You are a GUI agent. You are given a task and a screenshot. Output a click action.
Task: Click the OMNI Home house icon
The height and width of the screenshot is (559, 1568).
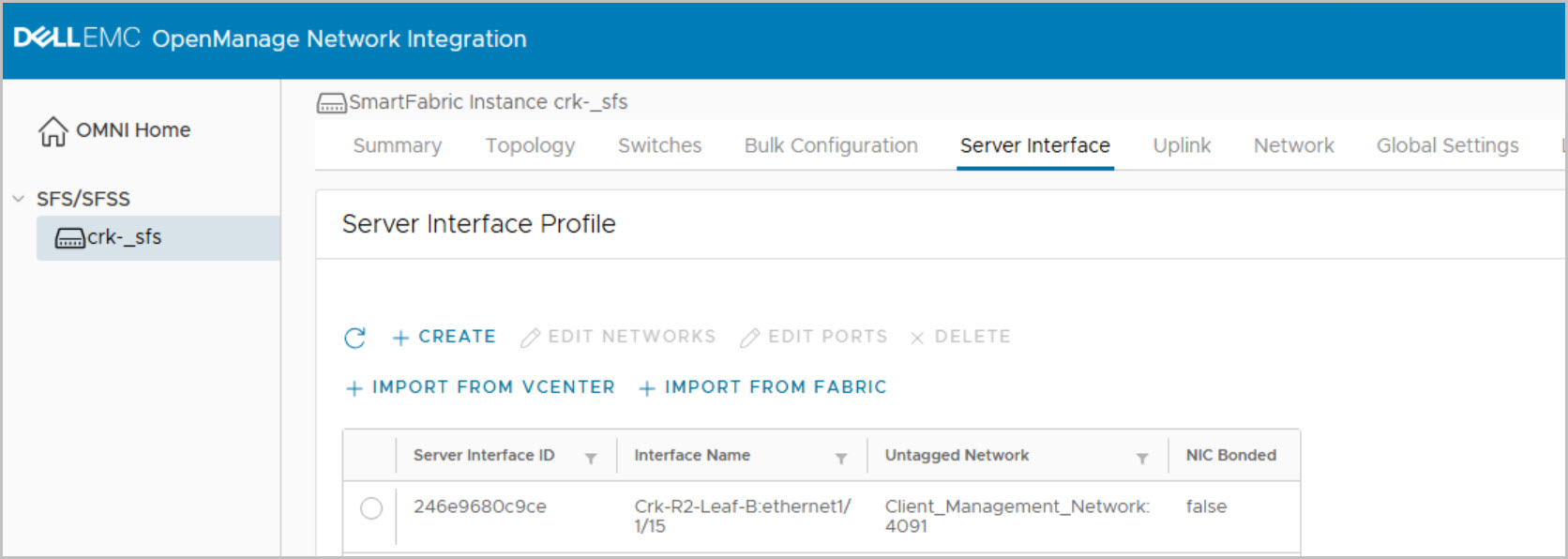(x=53, y=131)
